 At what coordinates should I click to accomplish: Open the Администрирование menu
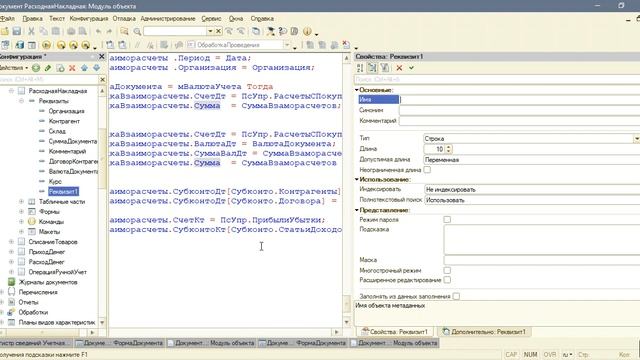pos(168,18)
